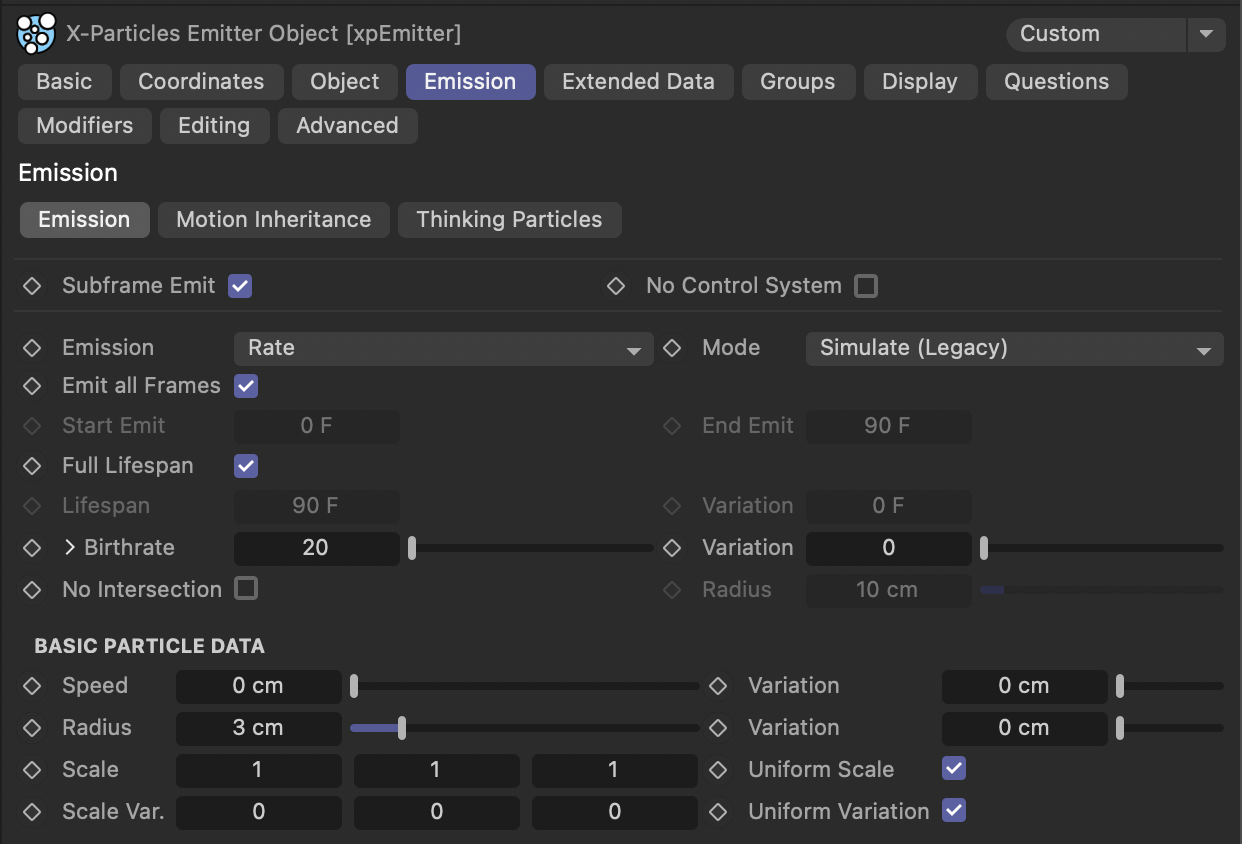
Task: Uncheck Uniform Variation
Action: [x=954, y=811]
